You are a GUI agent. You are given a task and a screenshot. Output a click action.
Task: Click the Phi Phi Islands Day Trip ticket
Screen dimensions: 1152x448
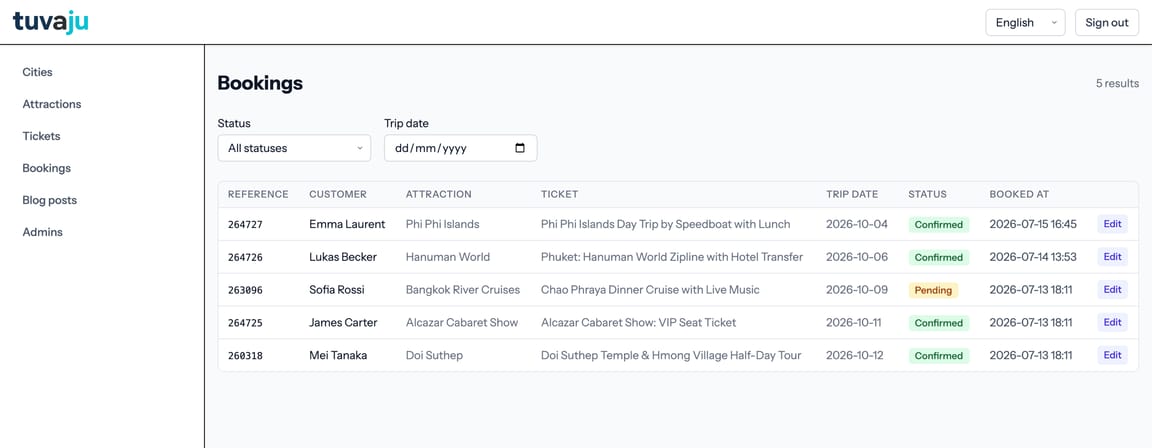[x=666, y=224]
